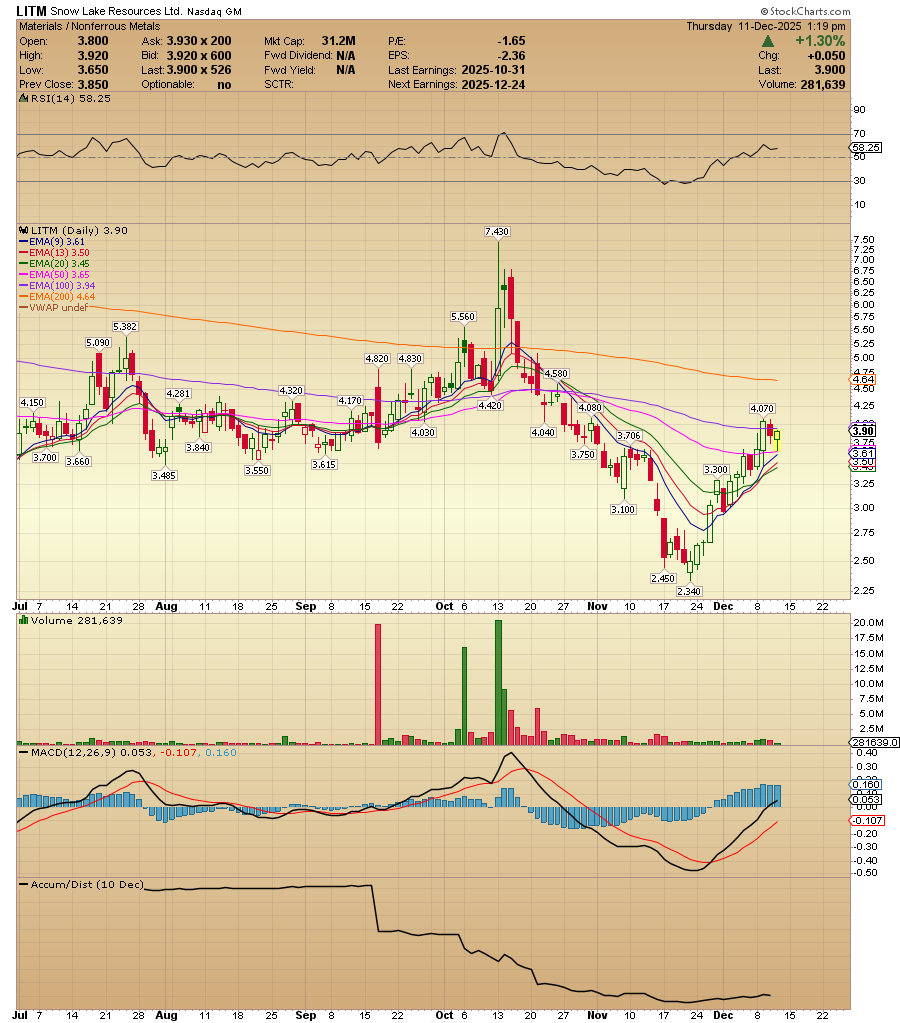Click the Mkt Cap value 31.2M
The image size is (900, 1023).
click(338, 41)
